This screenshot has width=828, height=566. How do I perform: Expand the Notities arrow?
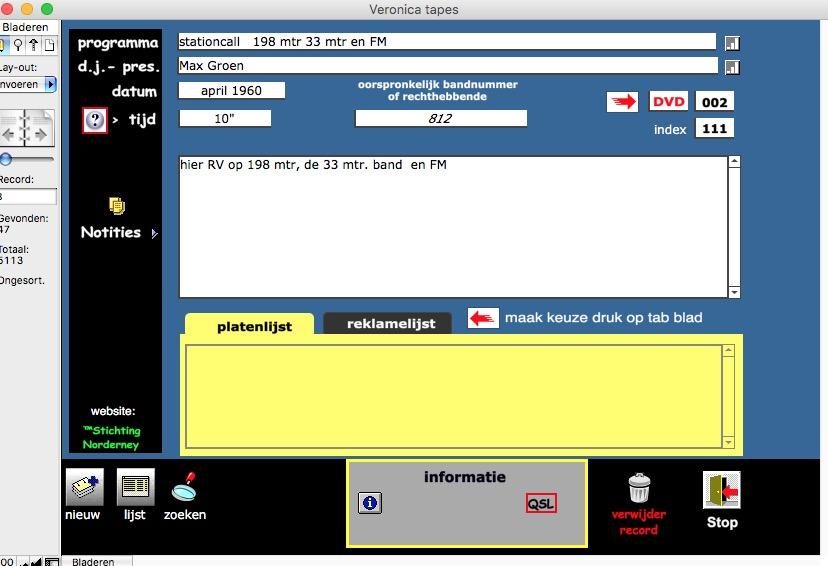[154, 234]
